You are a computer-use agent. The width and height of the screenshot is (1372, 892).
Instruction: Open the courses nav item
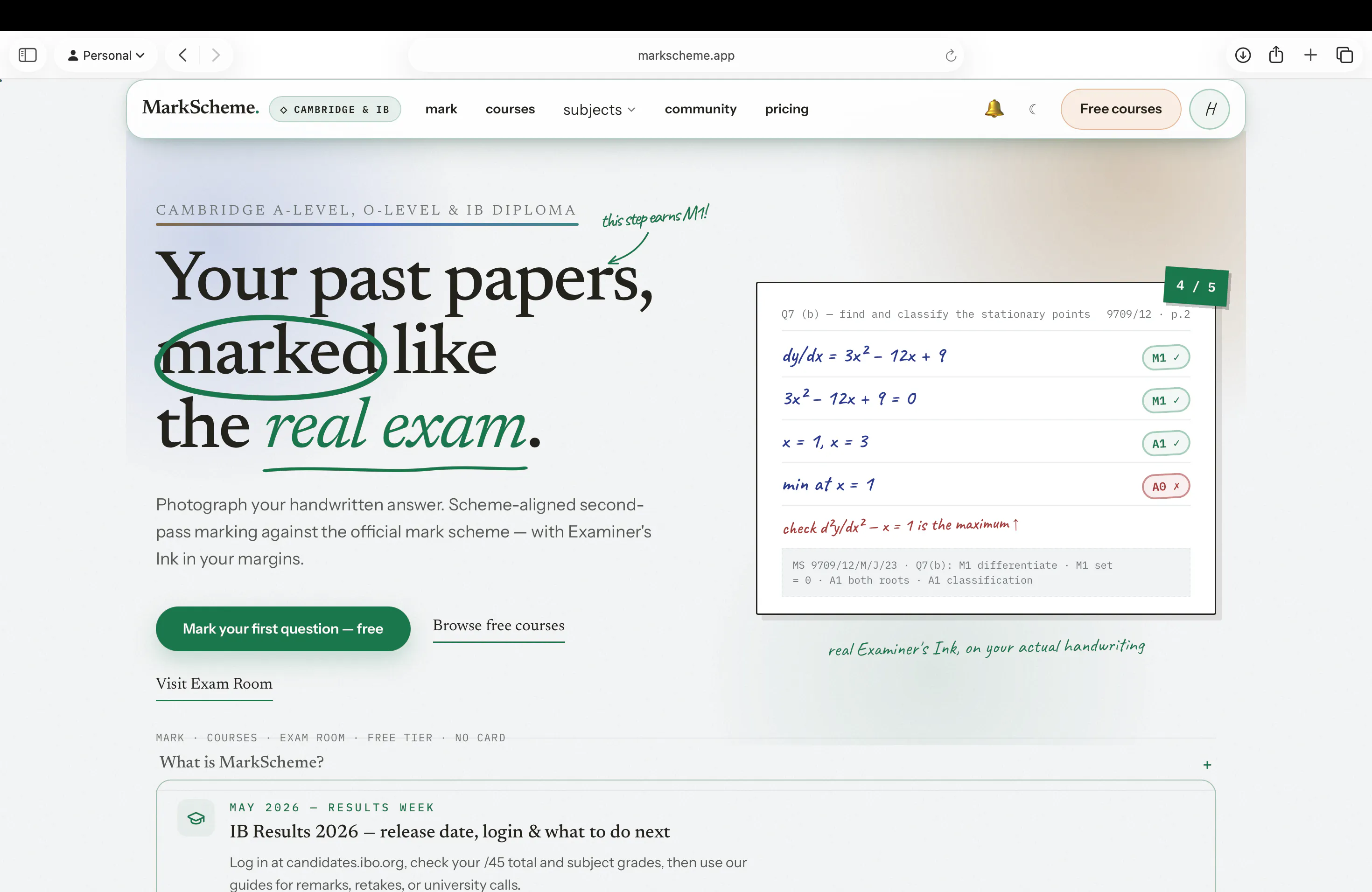pyautogui.click(x=510, y=109)
